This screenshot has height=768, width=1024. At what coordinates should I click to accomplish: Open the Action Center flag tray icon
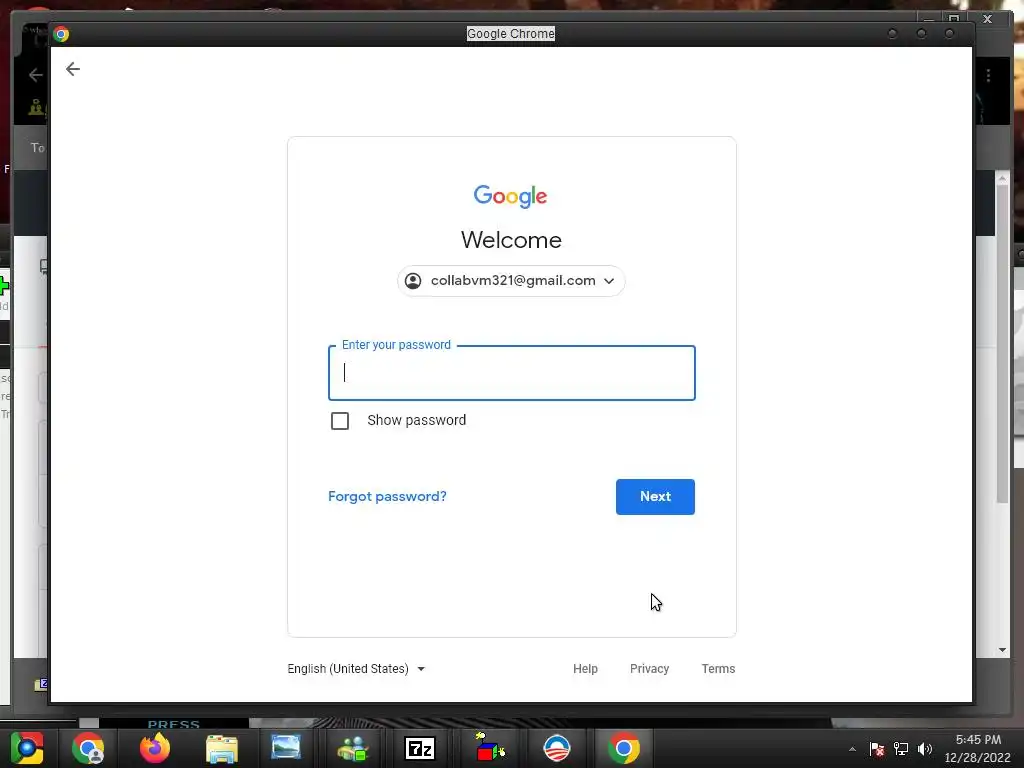coord(877,749)
